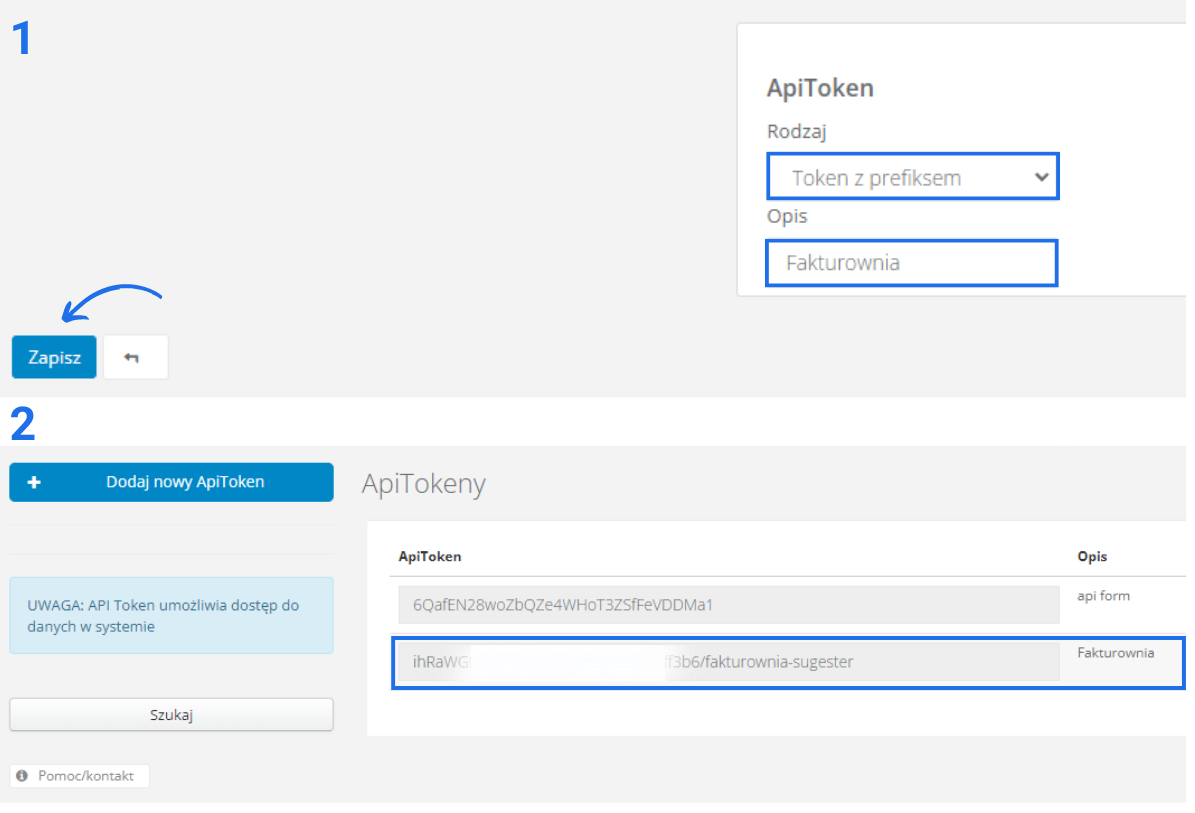Click the Fakturownia description in token table

click(x=1115, y=653)
